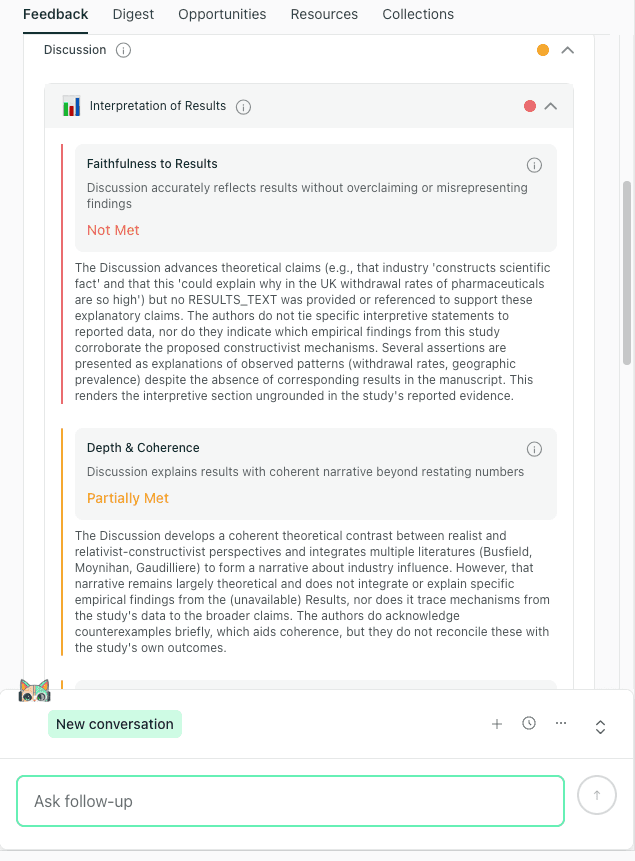The height and width of the screenshot is (861, 635).
Task: Click the plus icon in the chat bar
Action: [497, 723]
